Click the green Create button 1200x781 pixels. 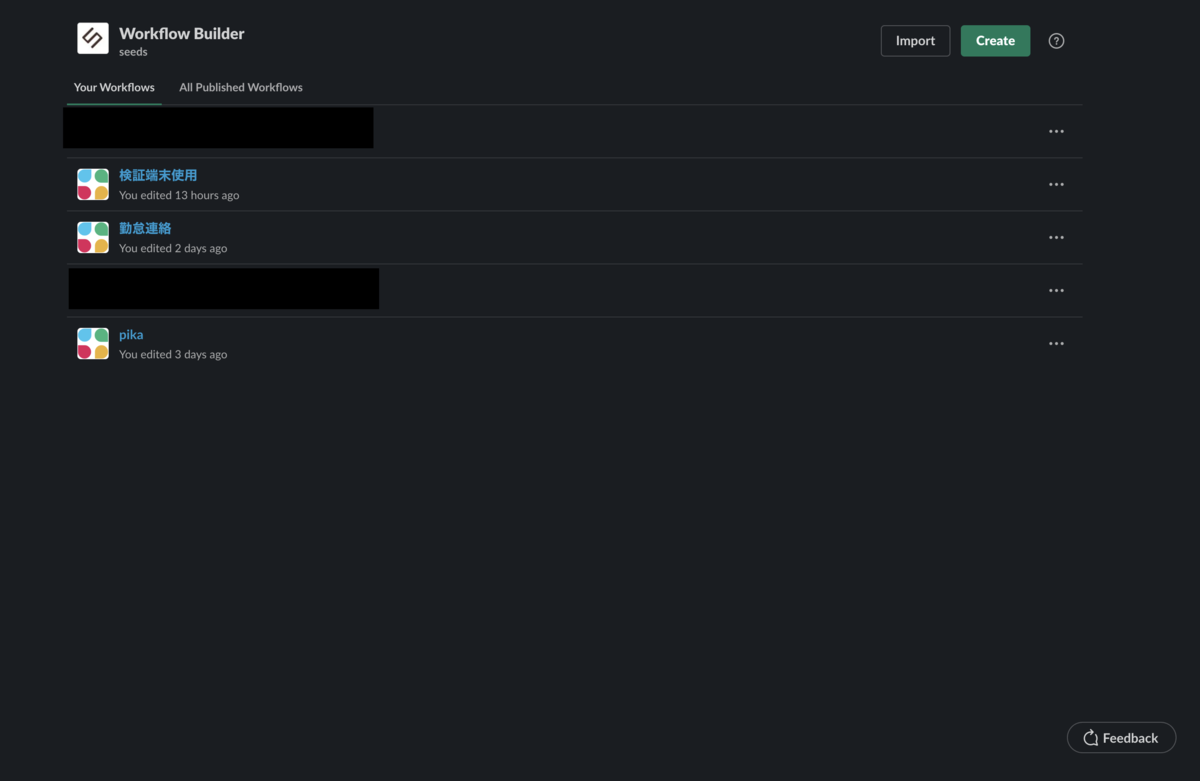[x=995, y=41]
